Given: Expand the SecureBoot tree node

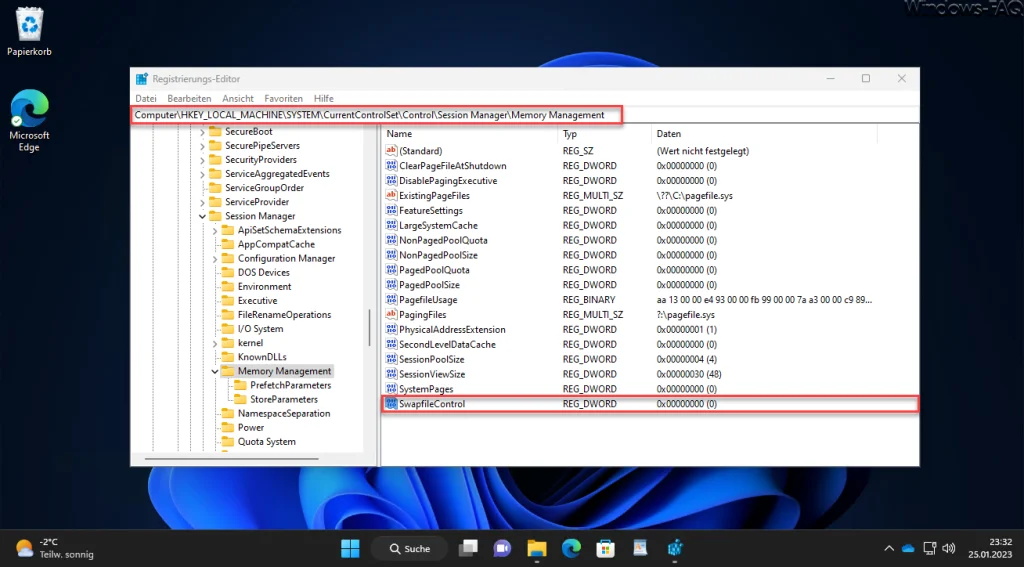Looking at the screenshot, I should click(202, 132).
